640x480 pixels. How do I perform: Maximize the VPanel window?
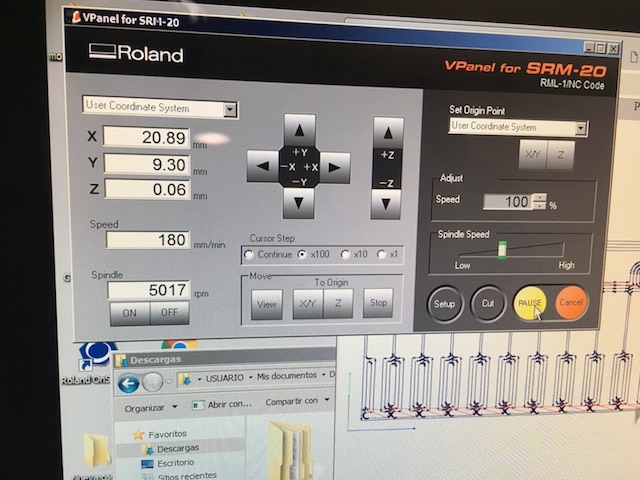point(600,48)
